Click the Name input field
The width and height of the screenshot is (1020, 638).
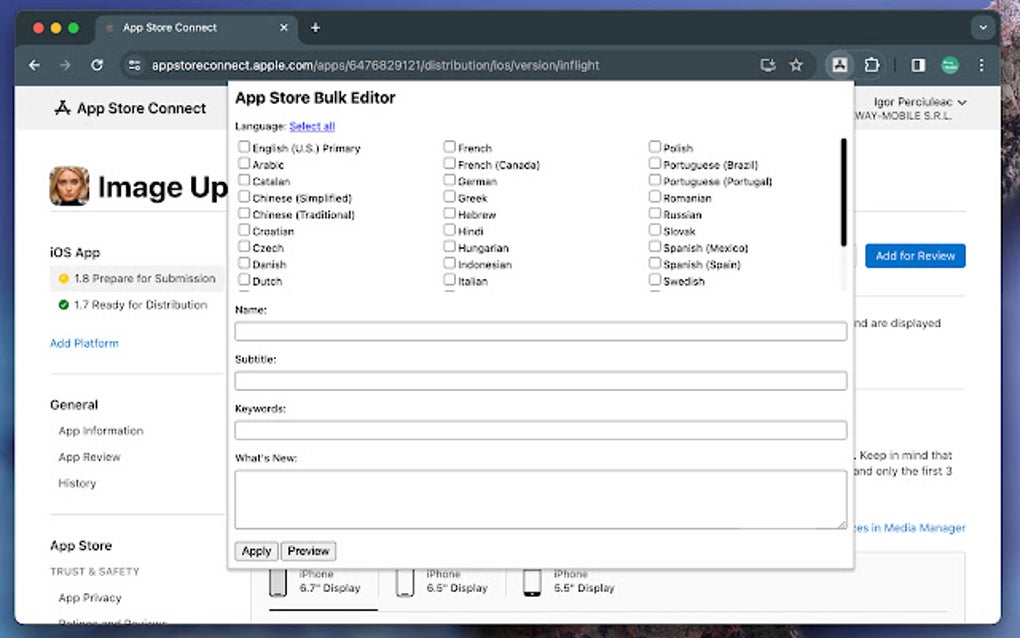541,332
